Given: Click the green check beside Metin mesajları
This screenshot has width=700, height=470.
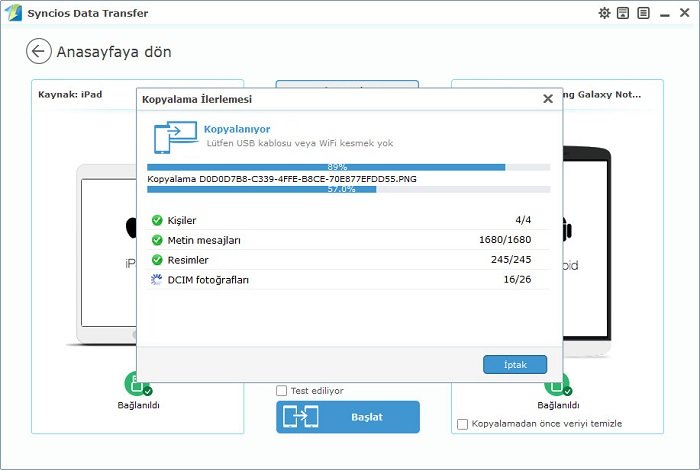Looking at the screenshot, I should (x=157, y=240).
